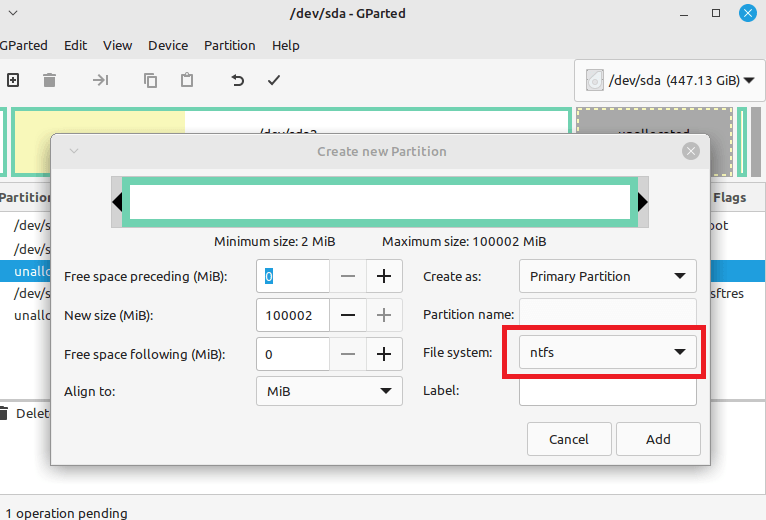
Task: Click the paste partition clipboard icon
Action: click(187, 80)
